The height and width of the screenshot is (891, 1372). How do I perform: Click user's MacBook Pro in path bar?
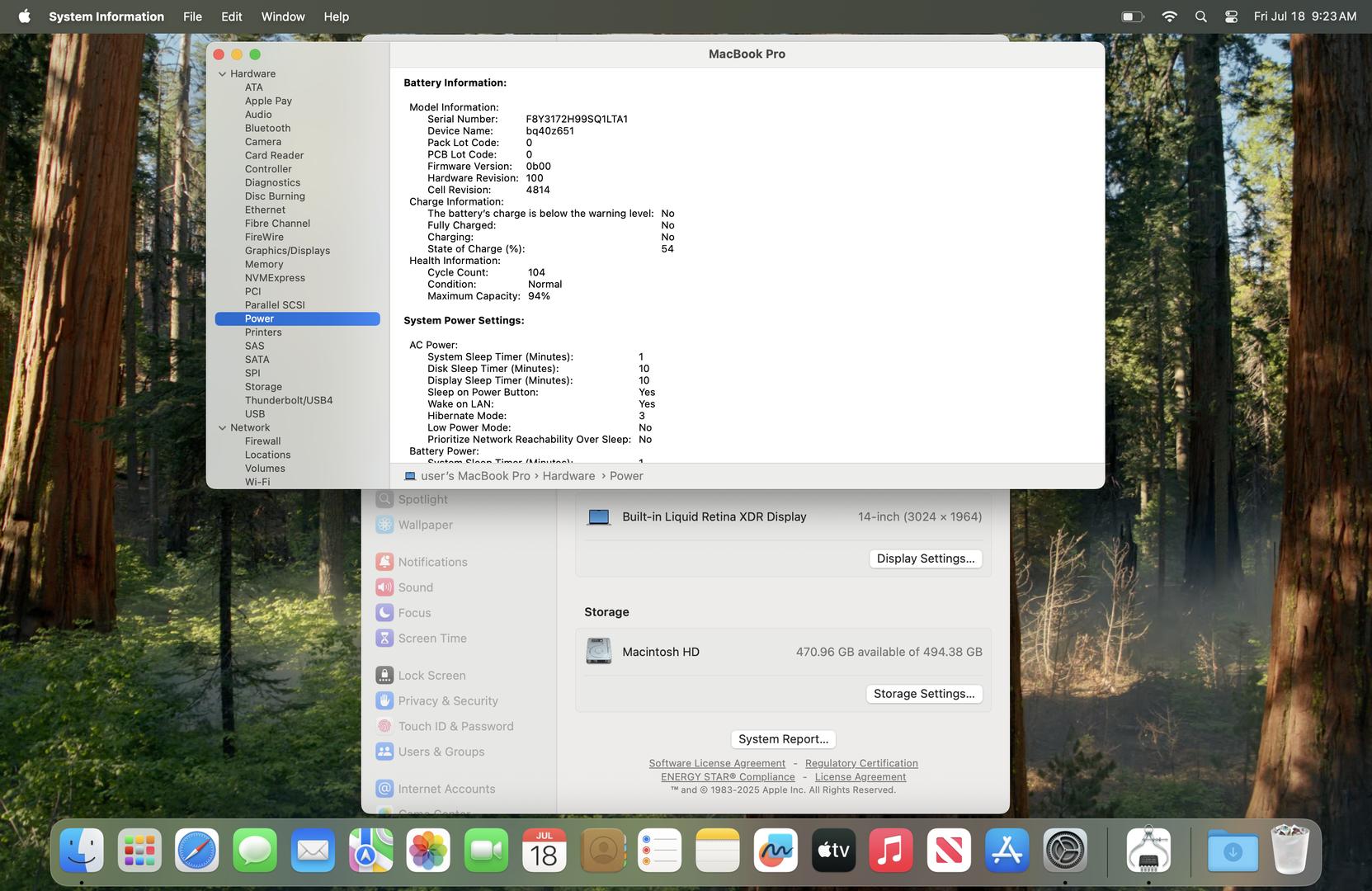pyautogui.click(x=467, y=476)
